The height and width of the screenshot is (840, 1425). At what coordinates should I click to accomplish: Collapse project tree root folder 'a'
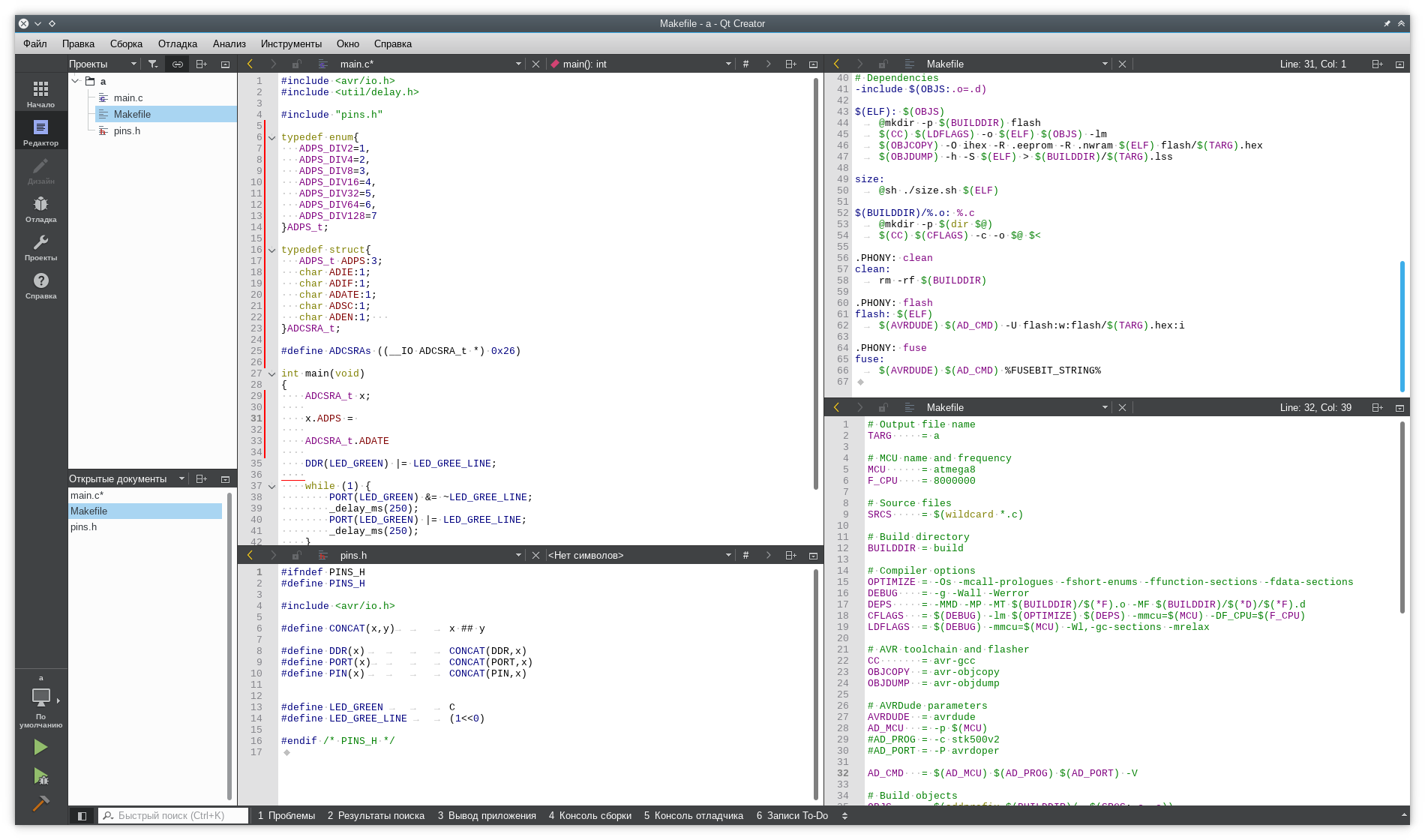click(x=76, y=81)
